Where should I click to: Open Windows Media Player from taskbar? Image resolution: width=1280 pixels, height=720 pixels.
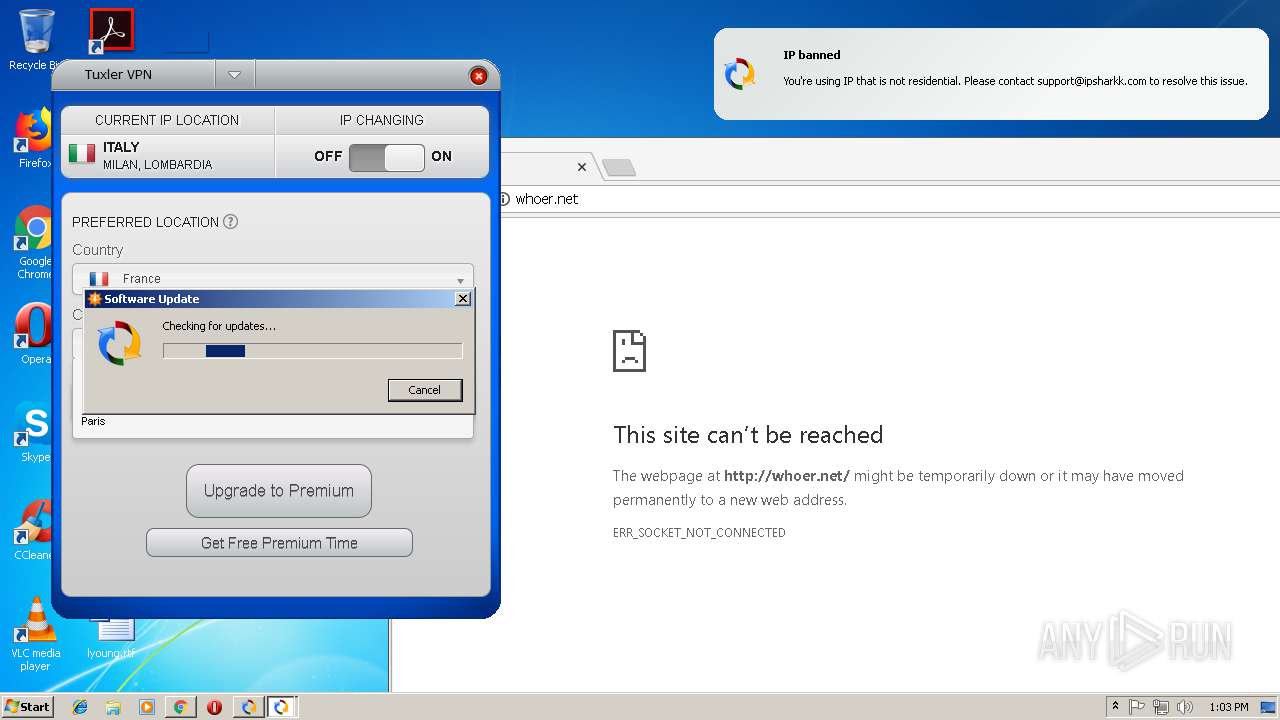point(147,707)
